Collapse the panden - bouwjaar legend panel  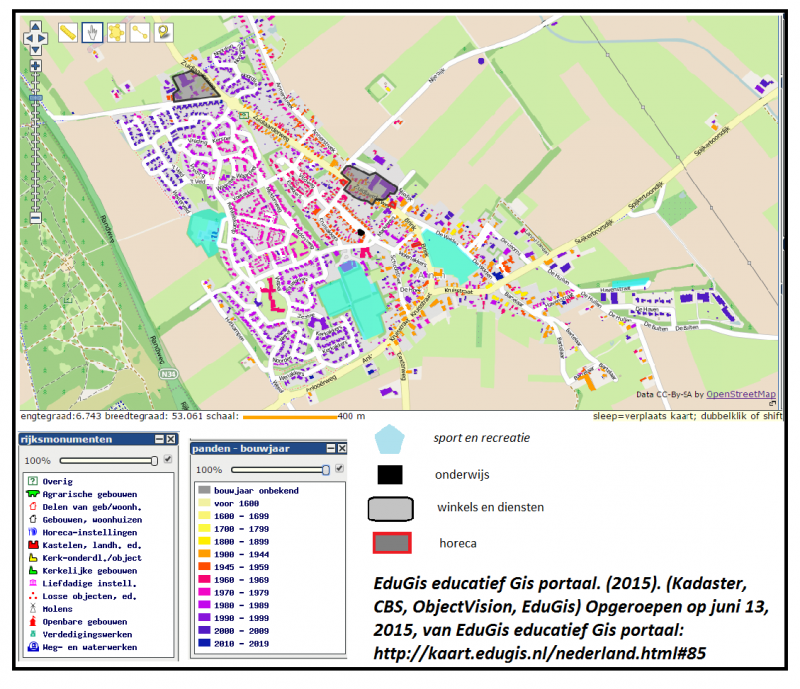[331, 449]
